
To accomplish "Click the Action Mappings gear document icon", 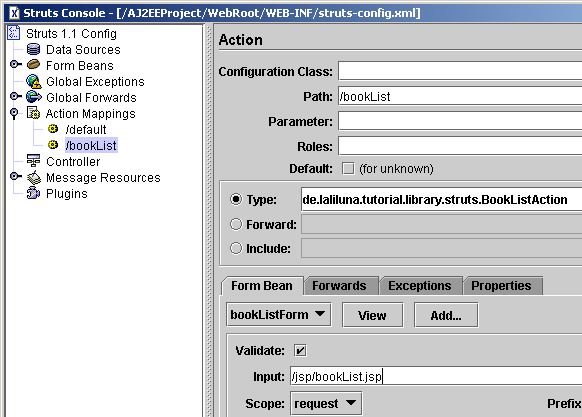I will [x=33, y=113].
